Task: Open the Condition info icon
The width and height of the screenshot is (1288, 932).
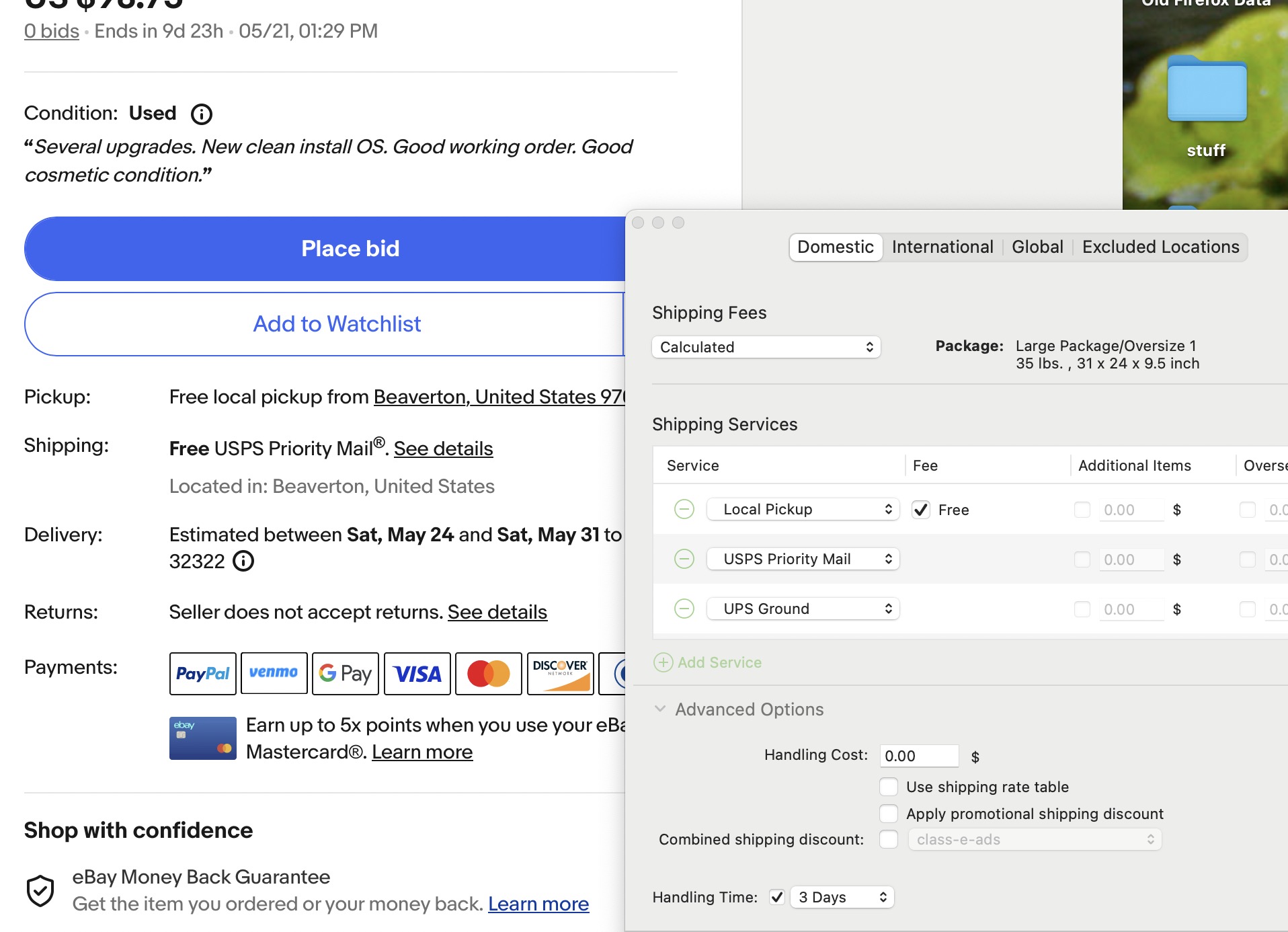Action: [202, 114]
